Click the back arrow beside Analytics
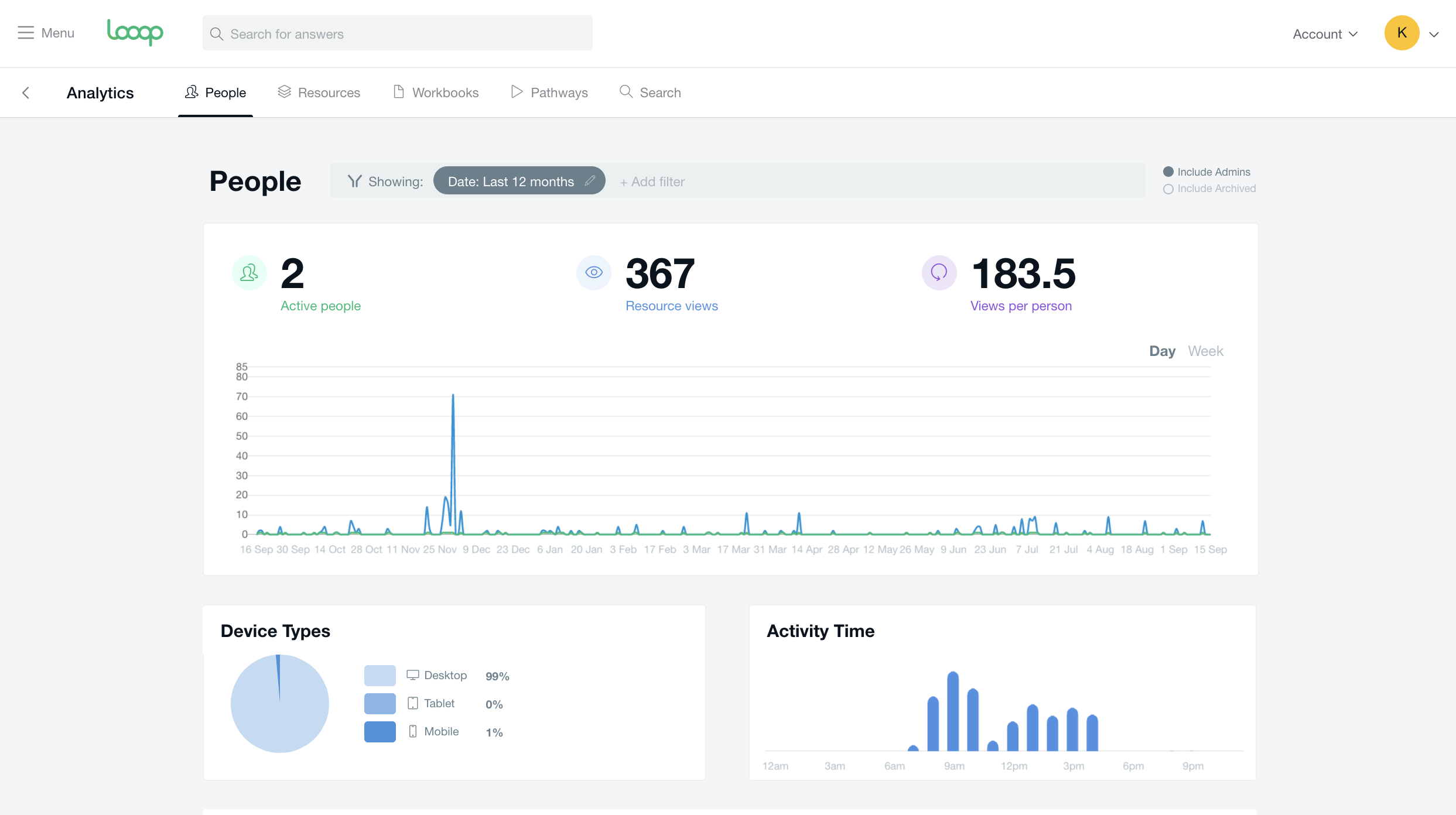1456x815 pixels. 26,93
